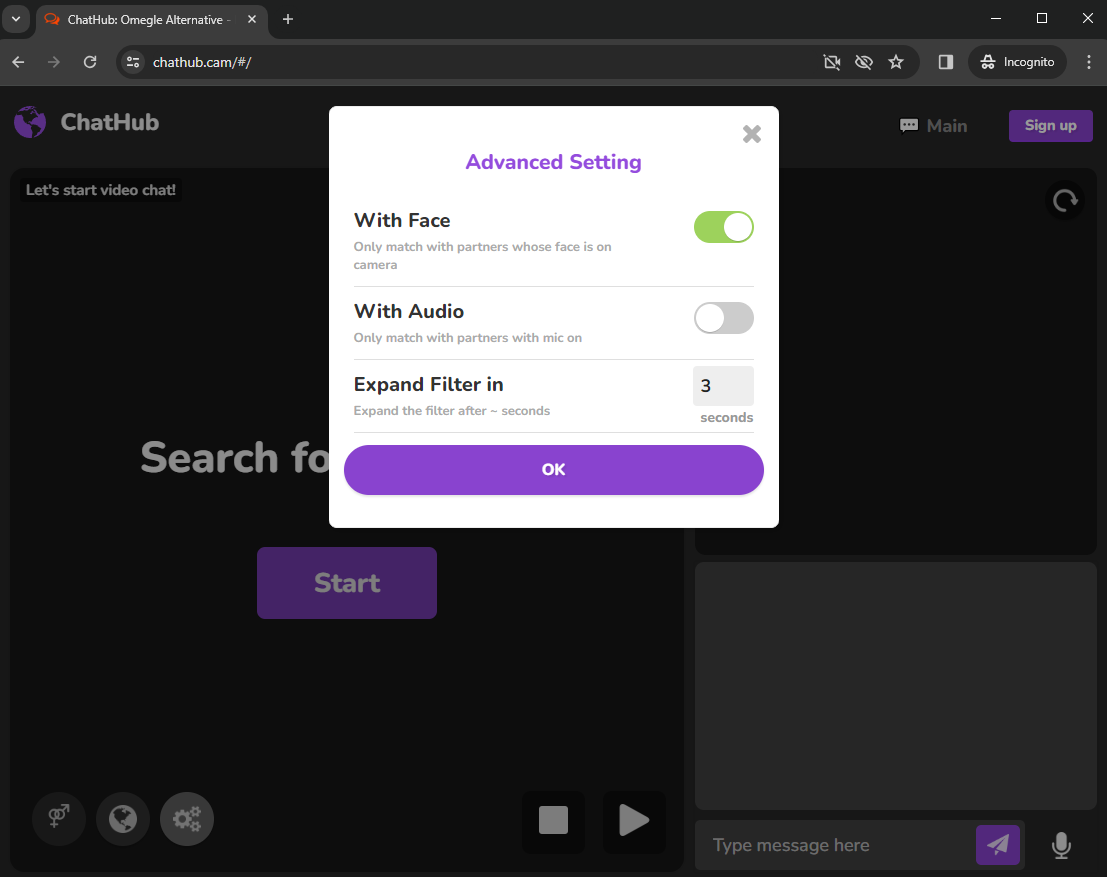
Task: Click the Type message here field
Action: coord(835,845)
